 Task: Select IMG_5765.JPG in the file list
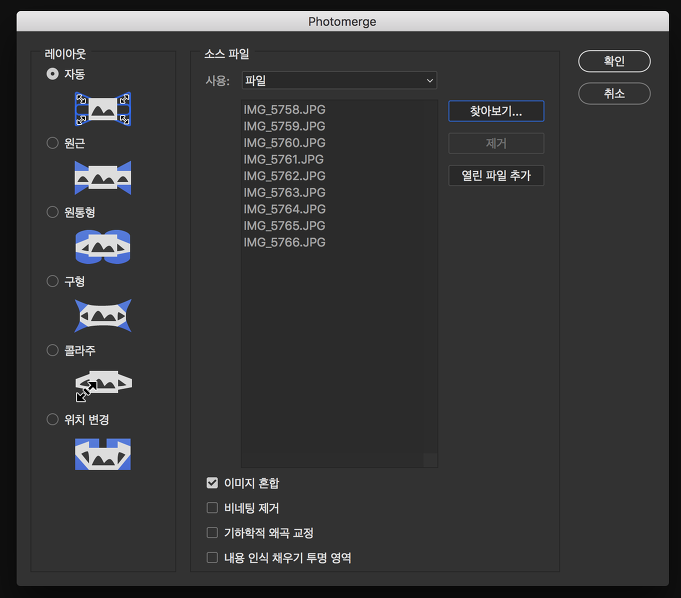point(284,226)
